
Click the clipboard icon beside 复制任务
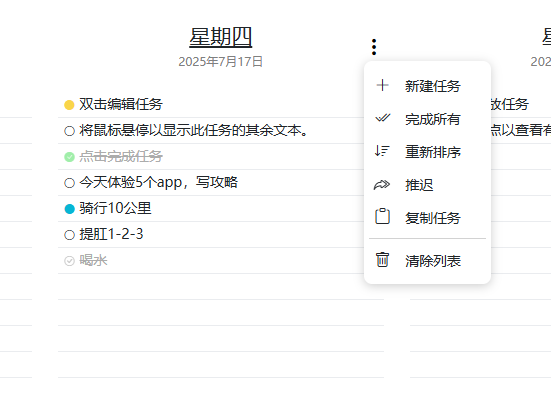(382, 216)
